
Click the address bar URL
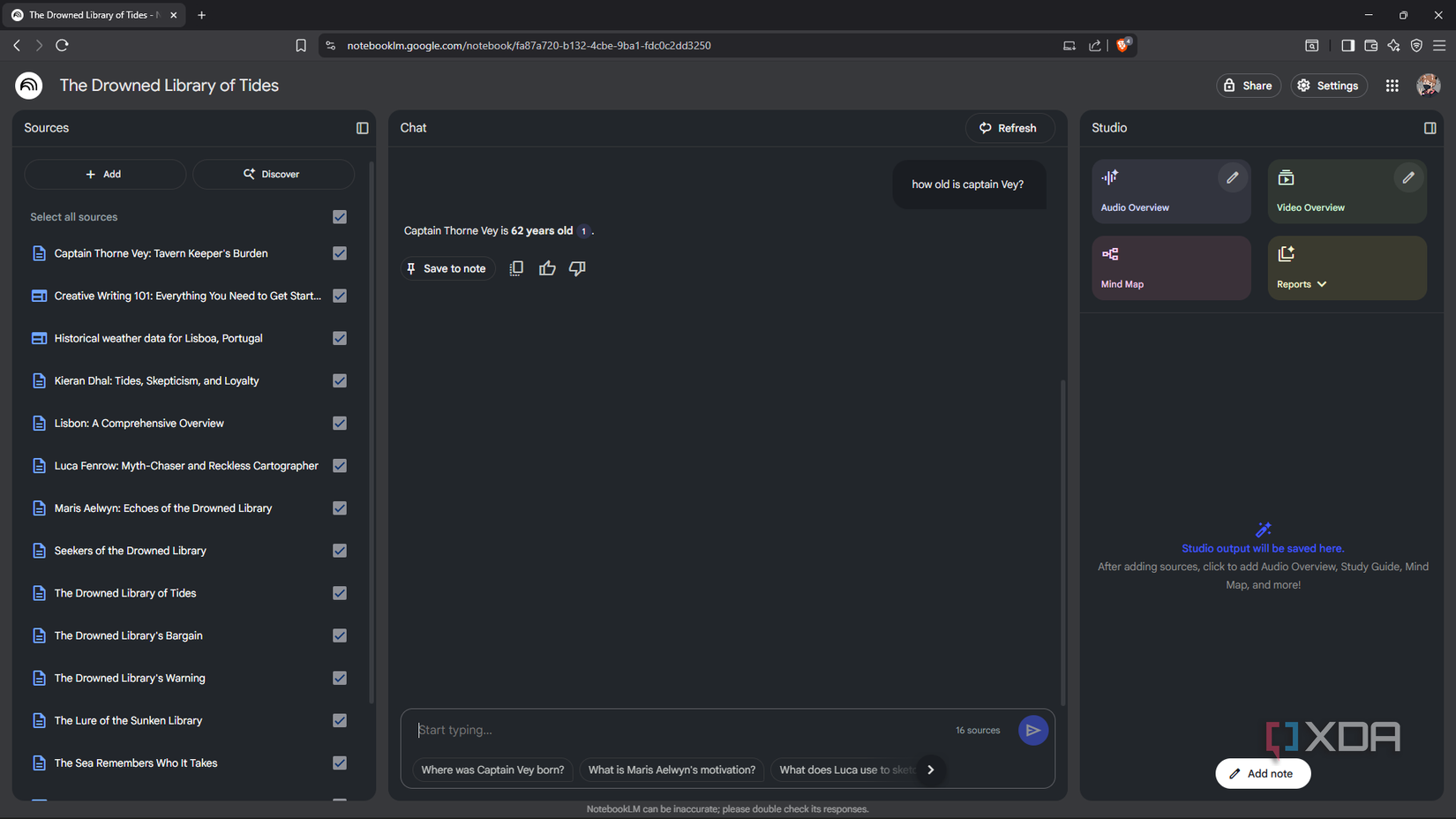pyautogui.click(x=528, y=45)
